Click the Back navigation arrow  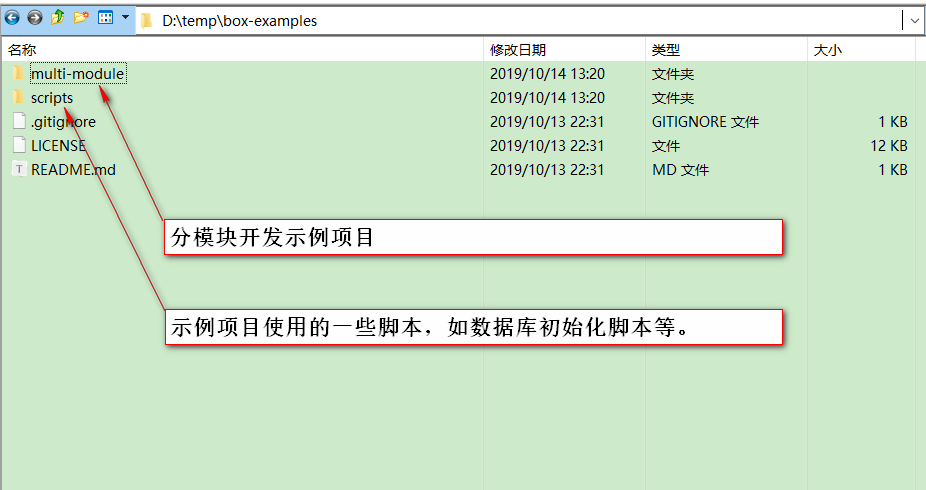pos(12,18)
